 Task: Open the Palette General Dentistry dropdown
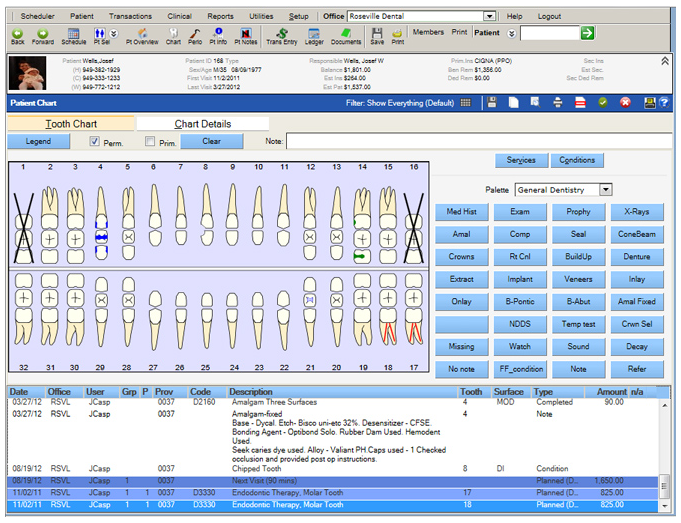point(606,189)
